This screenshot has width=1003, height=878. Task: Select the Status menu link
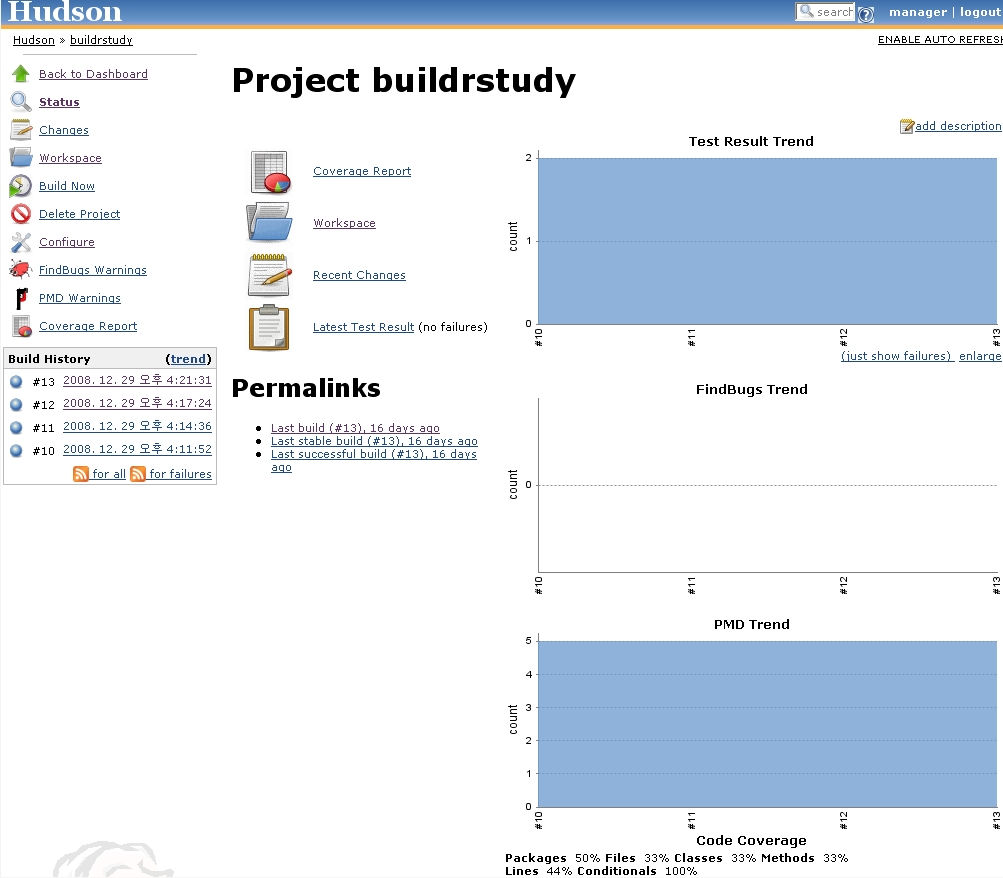click(x=59, y=102)
